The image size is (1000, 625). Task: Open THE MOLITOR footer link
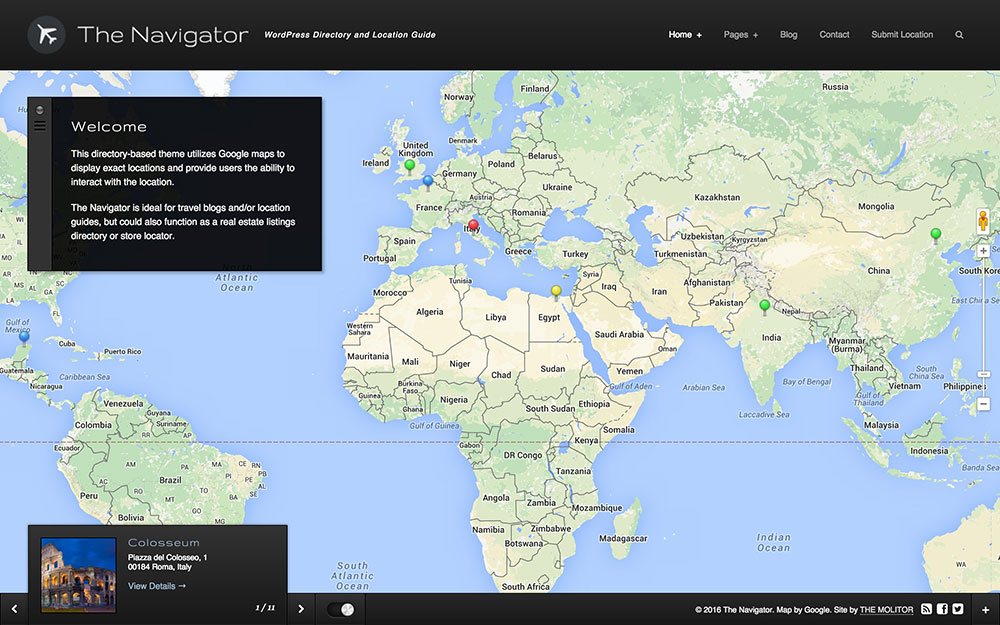pyautogui.click(x=886, y=610)
